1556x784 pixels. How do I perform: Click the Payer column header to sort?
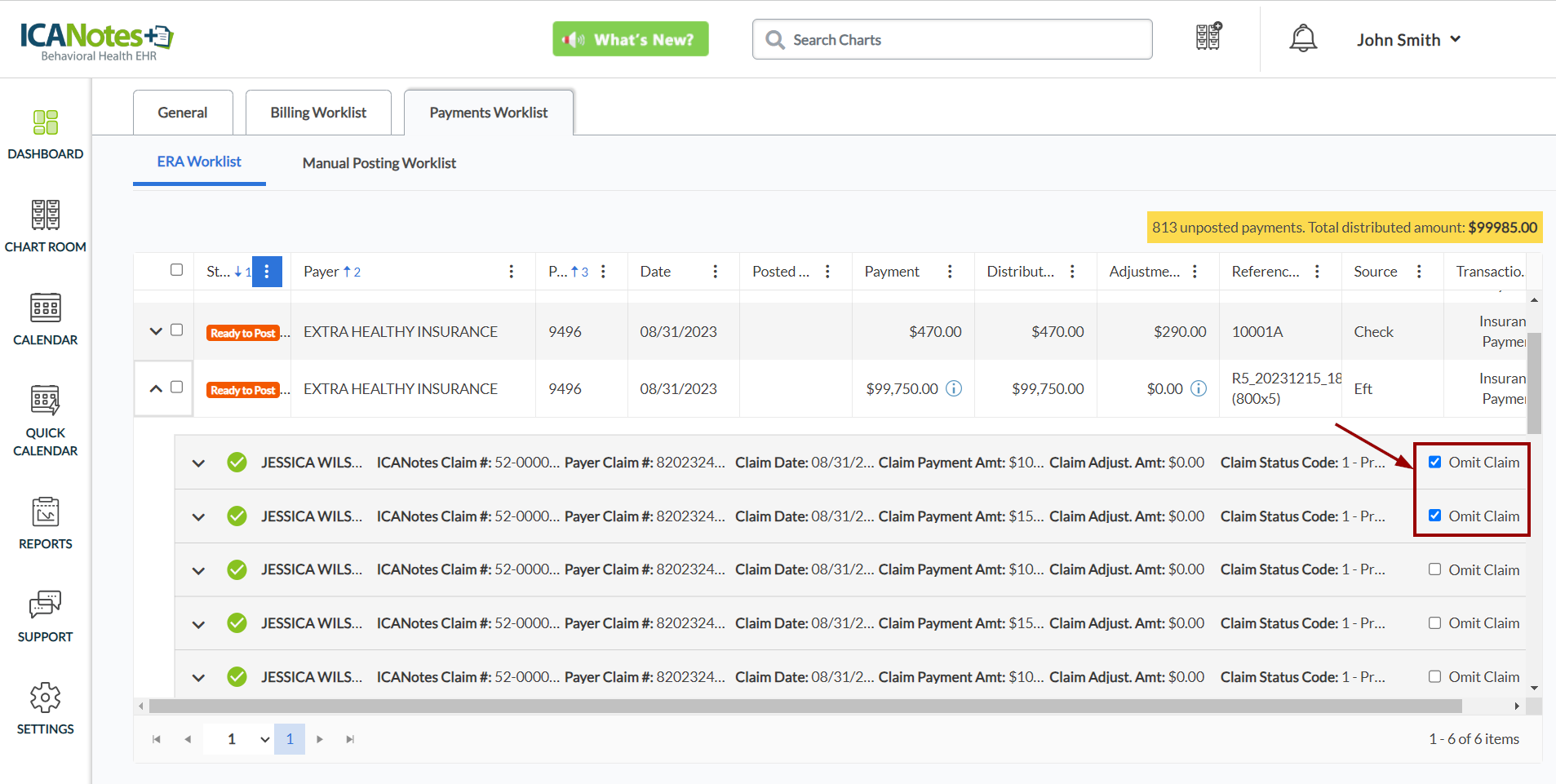(x=321, y=272)
